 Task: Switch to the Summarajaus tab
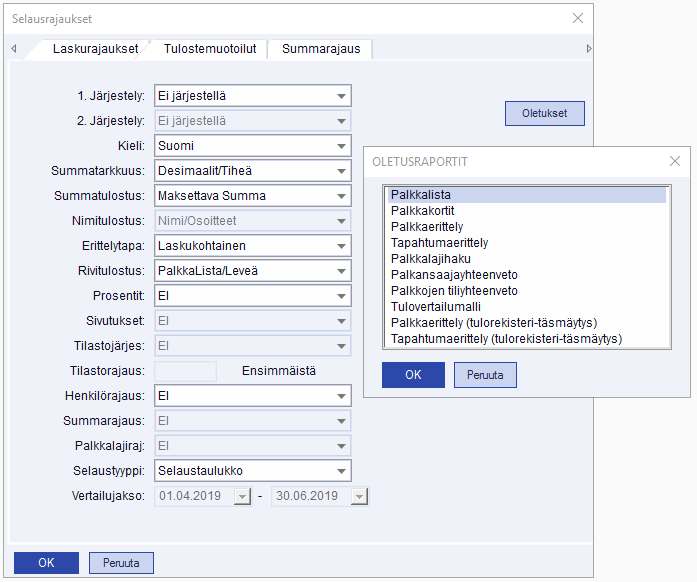point(319,48)
